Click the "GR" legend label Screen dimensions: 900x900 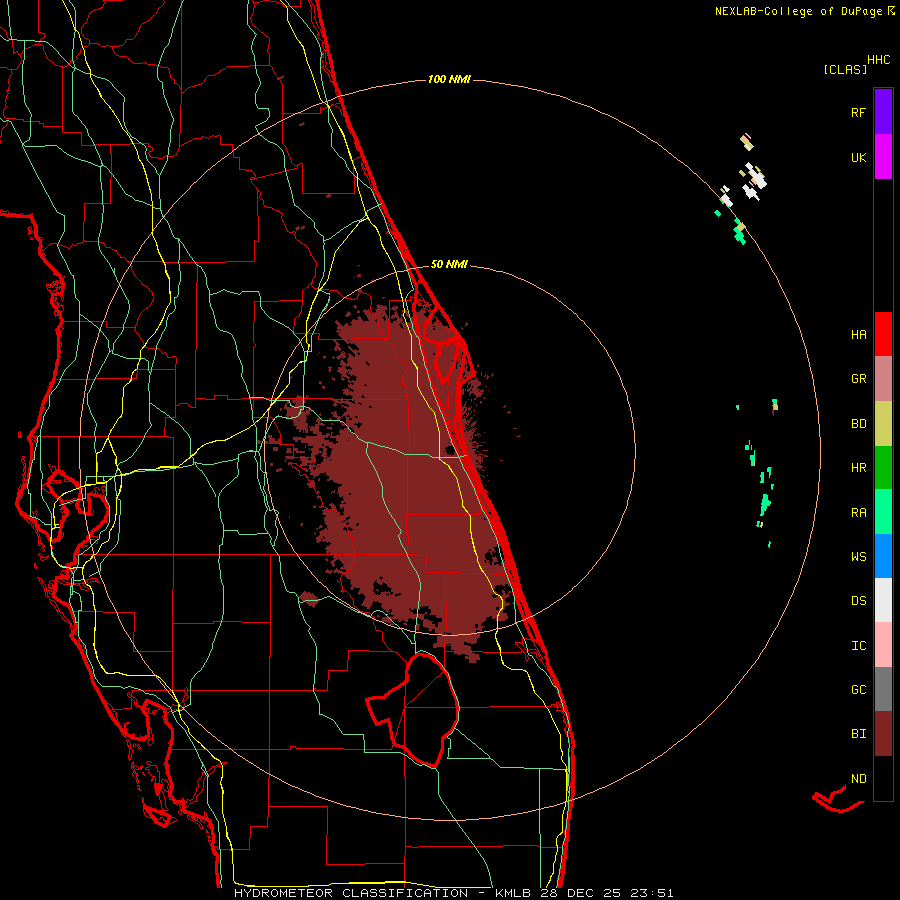[858, 379]
